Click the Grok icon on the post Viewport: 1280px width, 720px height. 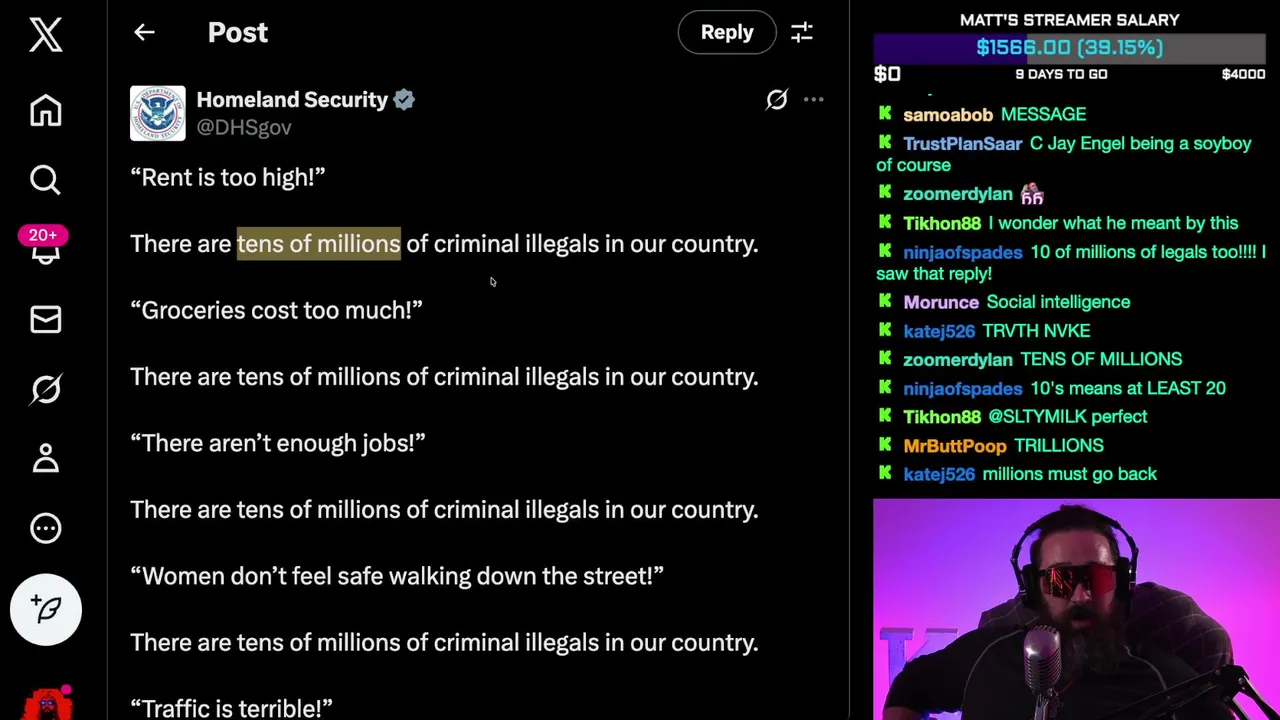[777, 99]
